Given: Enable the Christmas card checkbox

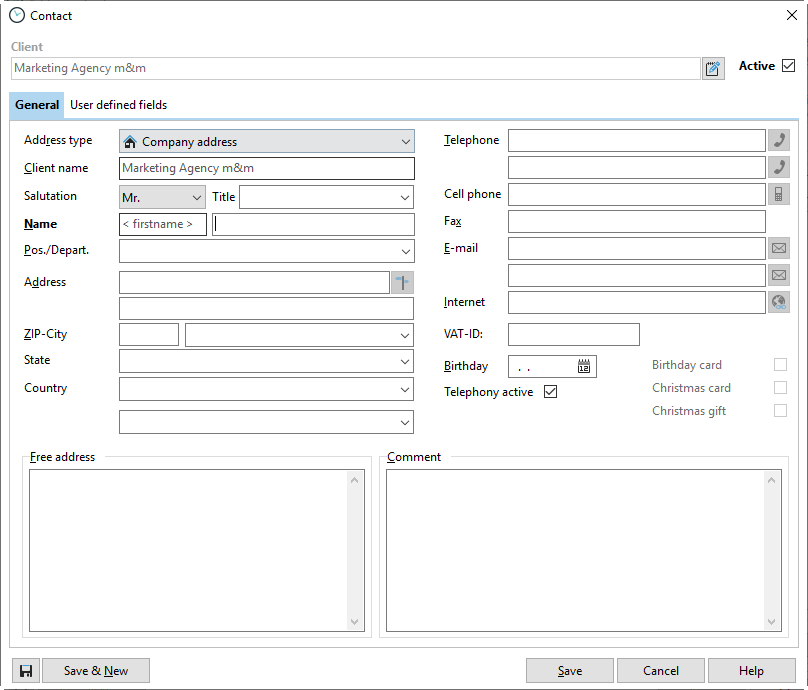Looking at the screenshot, I should pos(780,388).
